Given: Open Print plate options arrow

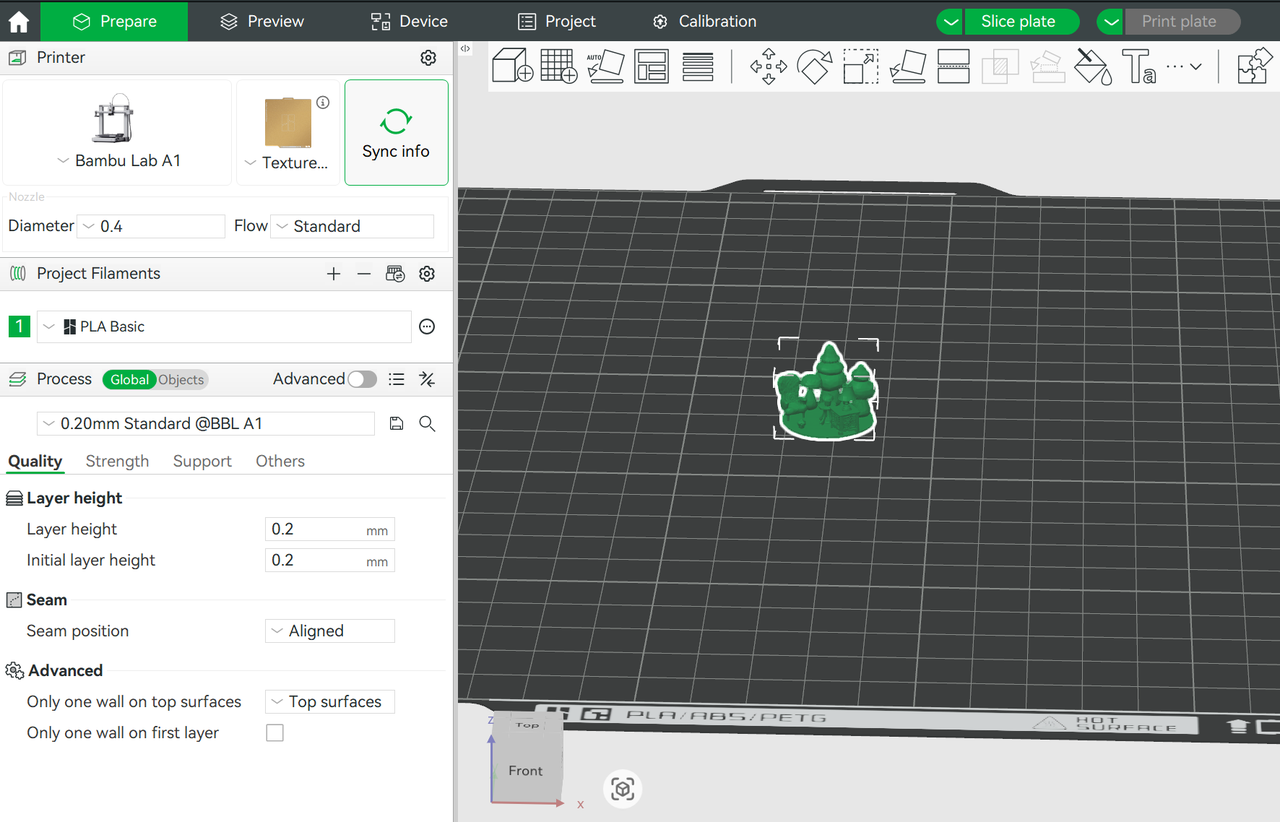Looking at the screenshot, I should 1110,22.
